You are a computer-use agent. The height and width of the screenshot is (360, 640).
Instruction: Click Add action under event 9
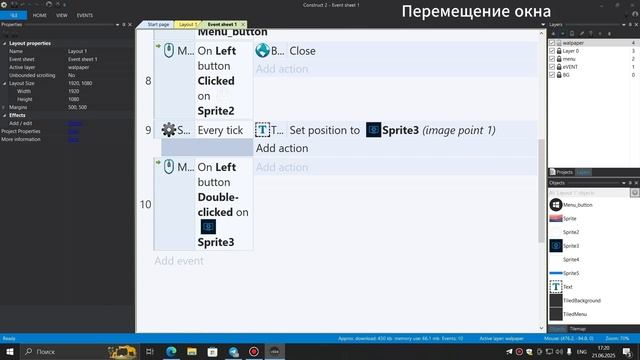coord(282,148)
